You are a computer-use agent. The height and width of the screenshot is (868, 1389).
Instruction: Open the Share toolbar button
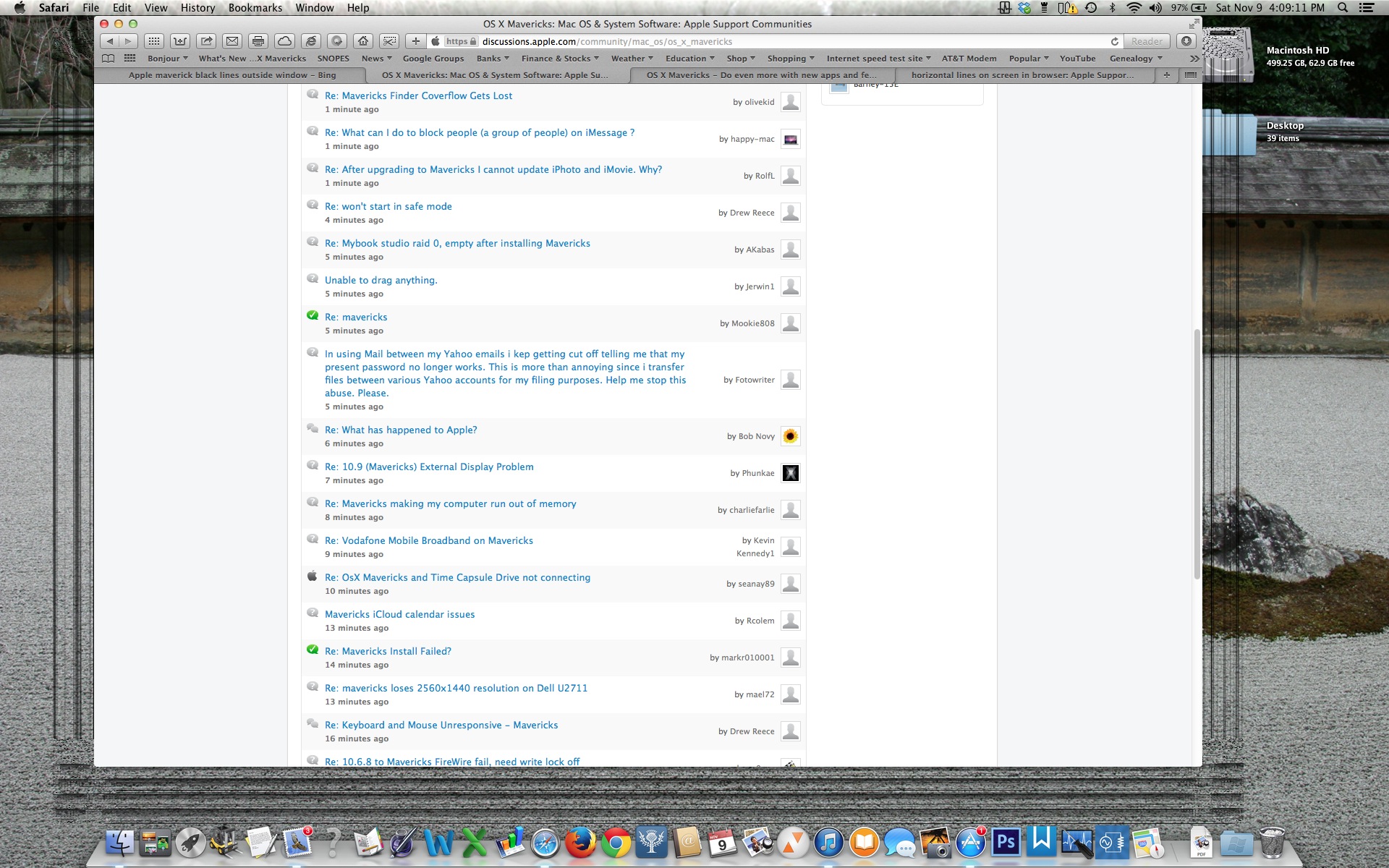pos(206,41)
